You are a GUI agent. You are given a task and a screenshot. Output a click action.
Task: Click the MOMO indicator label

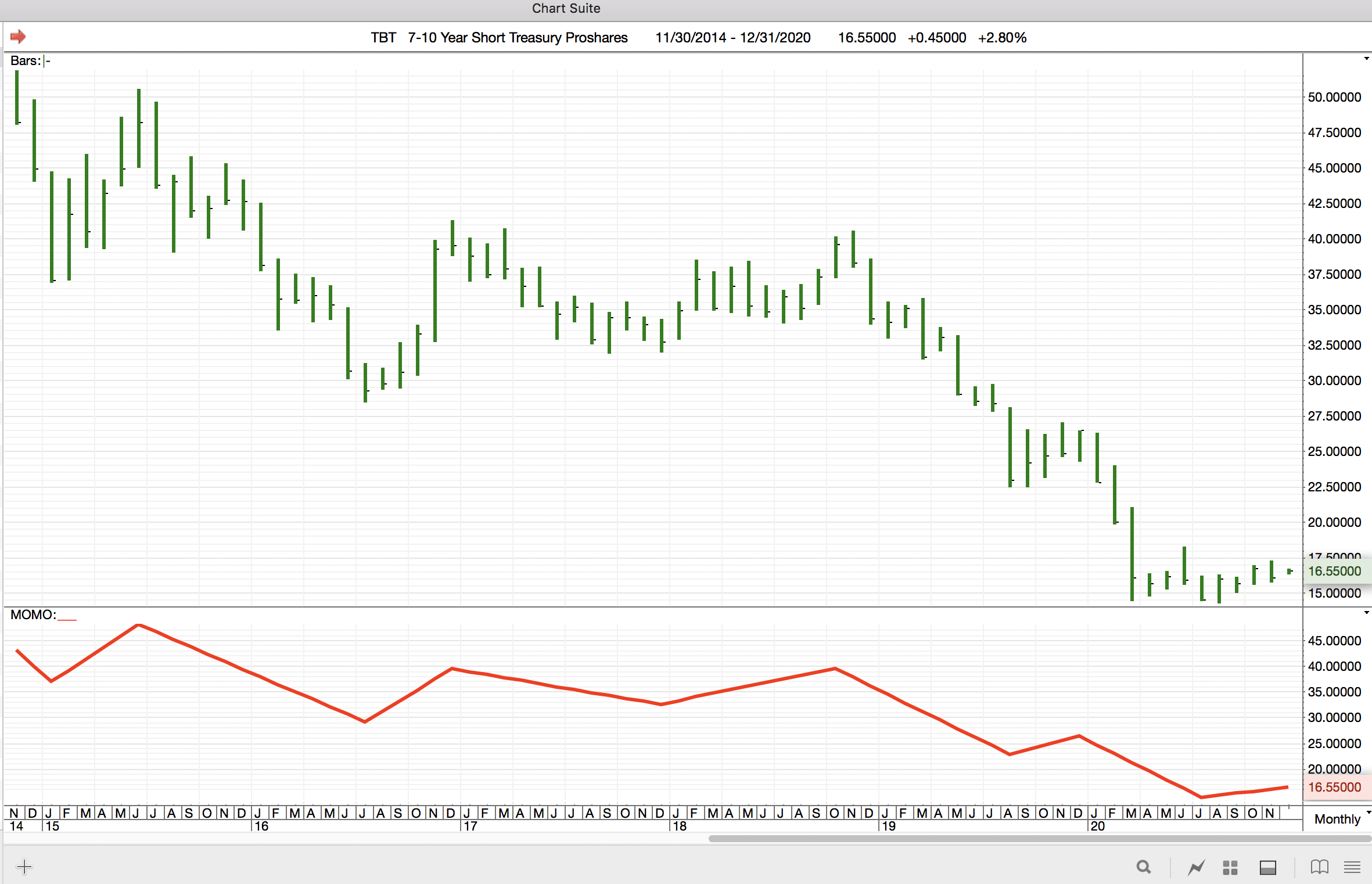(x=33, y=615)
